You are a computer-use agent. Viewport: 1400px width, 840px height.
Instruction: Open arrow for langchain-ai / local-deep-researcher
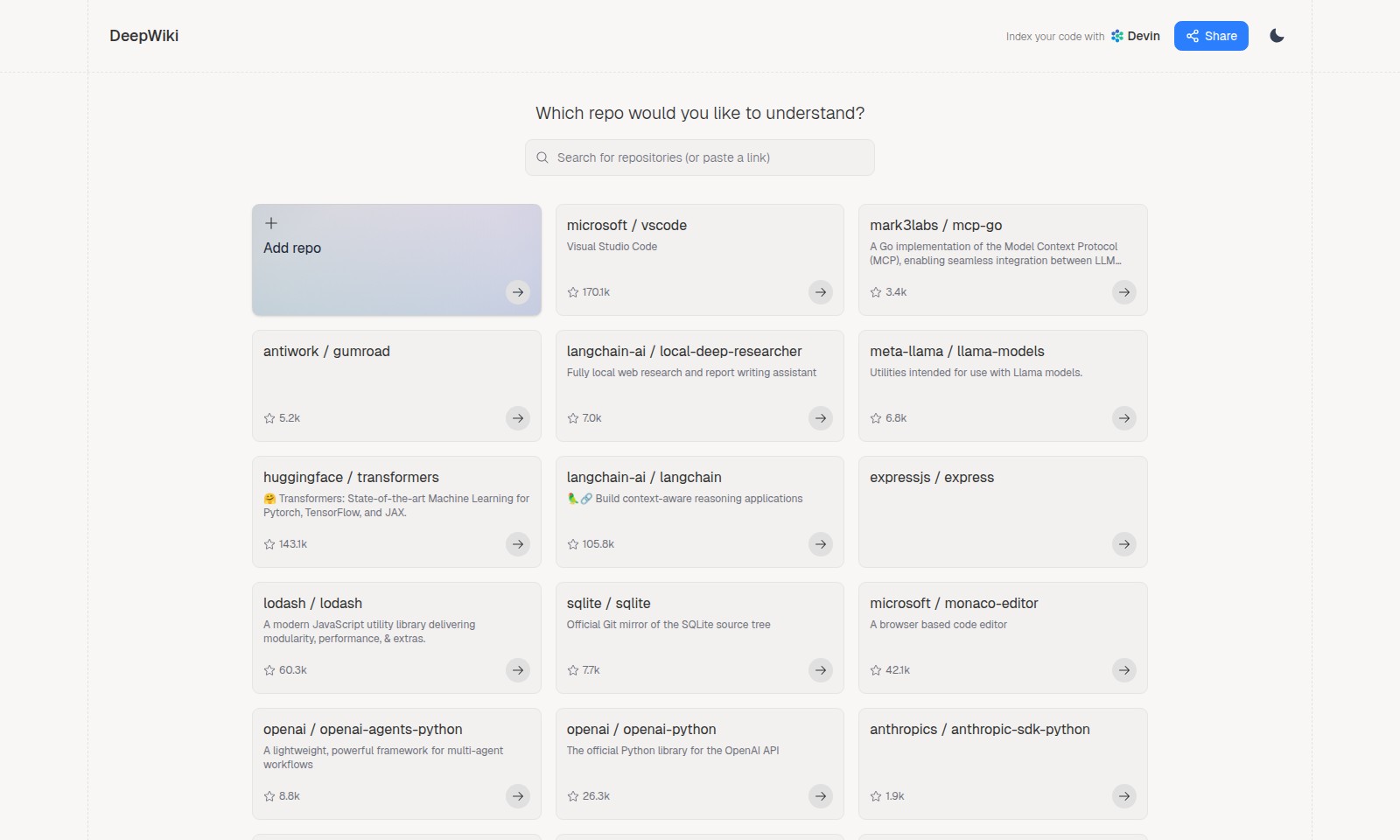click(x=821, y=418)
